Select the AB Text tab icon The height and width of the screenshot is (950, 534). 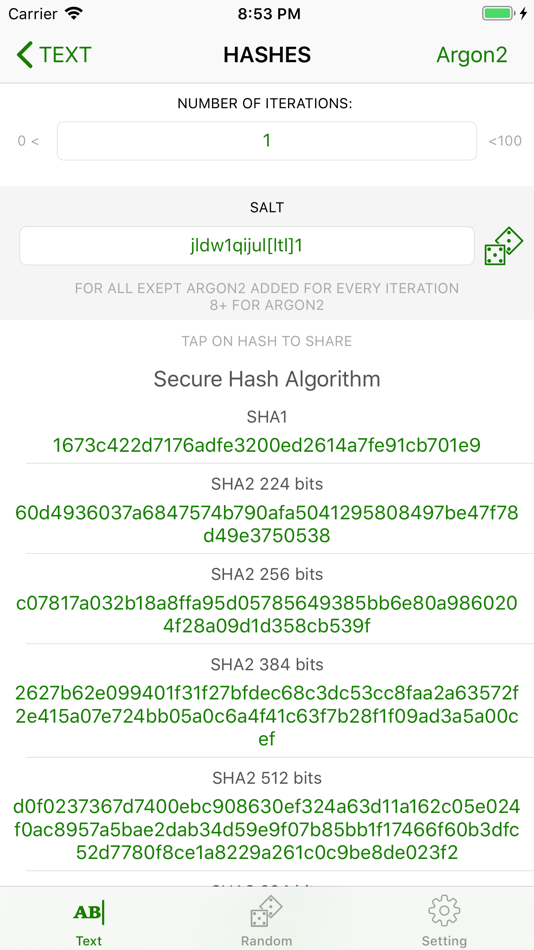(88, 912)
